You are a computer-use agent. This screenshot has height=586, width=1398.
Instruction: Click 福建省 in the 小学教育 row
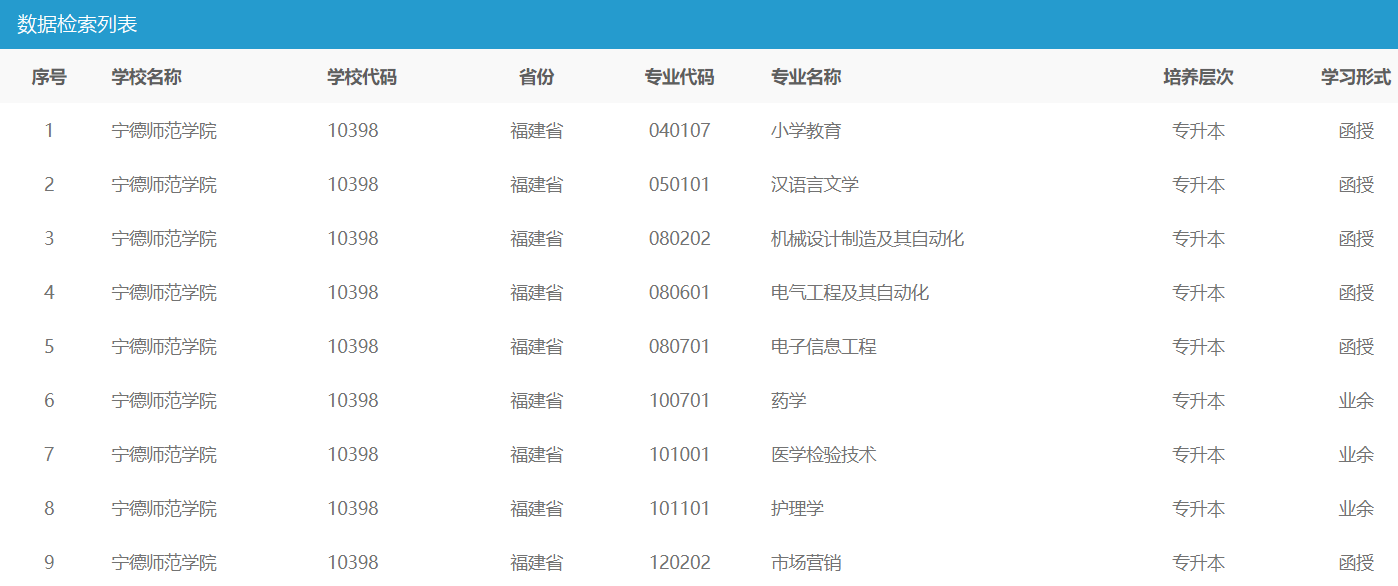pos(536,131)
